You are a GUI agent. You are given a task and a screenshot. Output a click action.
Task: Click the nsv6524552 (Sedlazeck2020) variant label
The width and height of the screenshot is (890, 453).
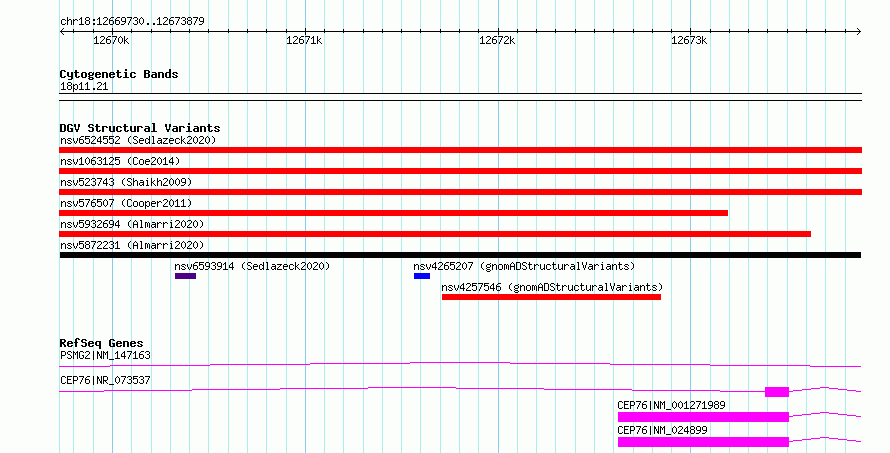pyautogui.click(x=138, y=140)
